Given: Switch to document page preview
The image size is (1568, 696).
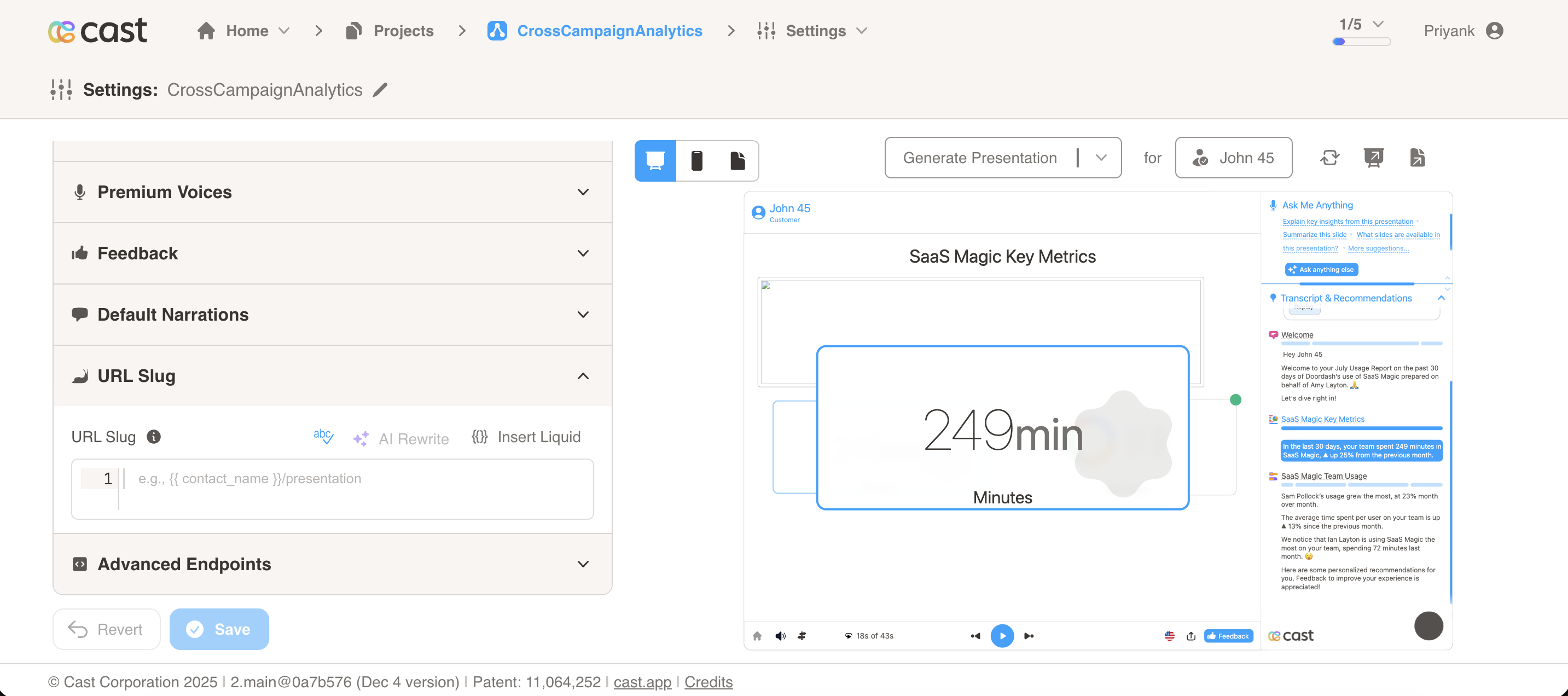Looking at the screenshot, I should pyautogui.click(x=737, y=161).
